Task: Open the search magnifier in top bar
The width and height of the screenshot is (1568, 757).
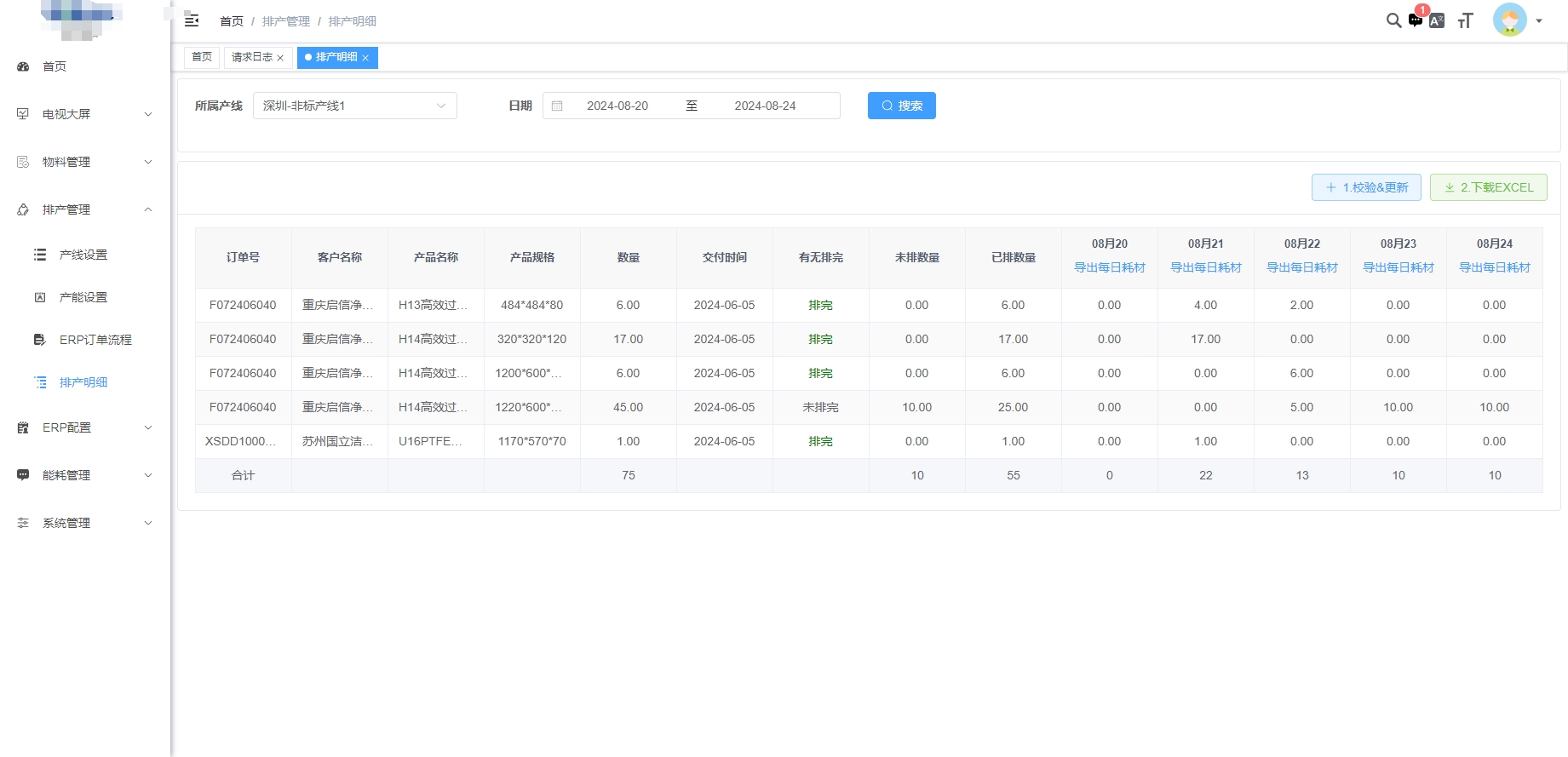Action: [1393, 20]
